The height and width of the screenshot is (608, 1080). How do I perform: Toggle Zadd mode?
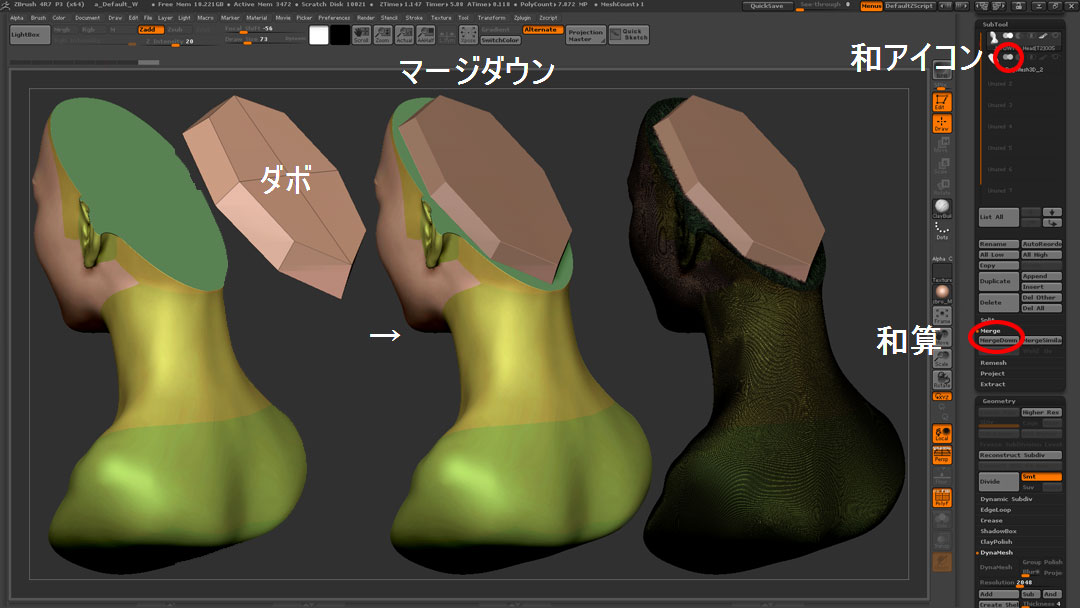tap(150, 30)
